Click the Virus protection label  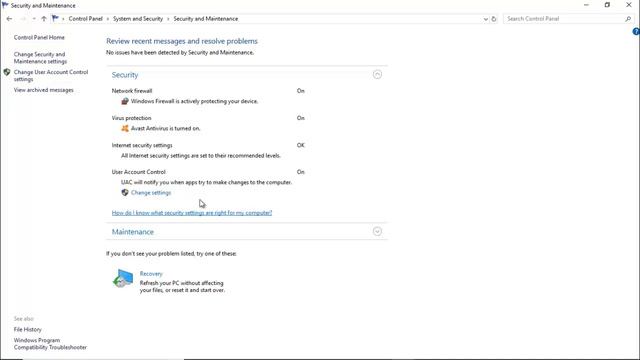click(131, 118)
